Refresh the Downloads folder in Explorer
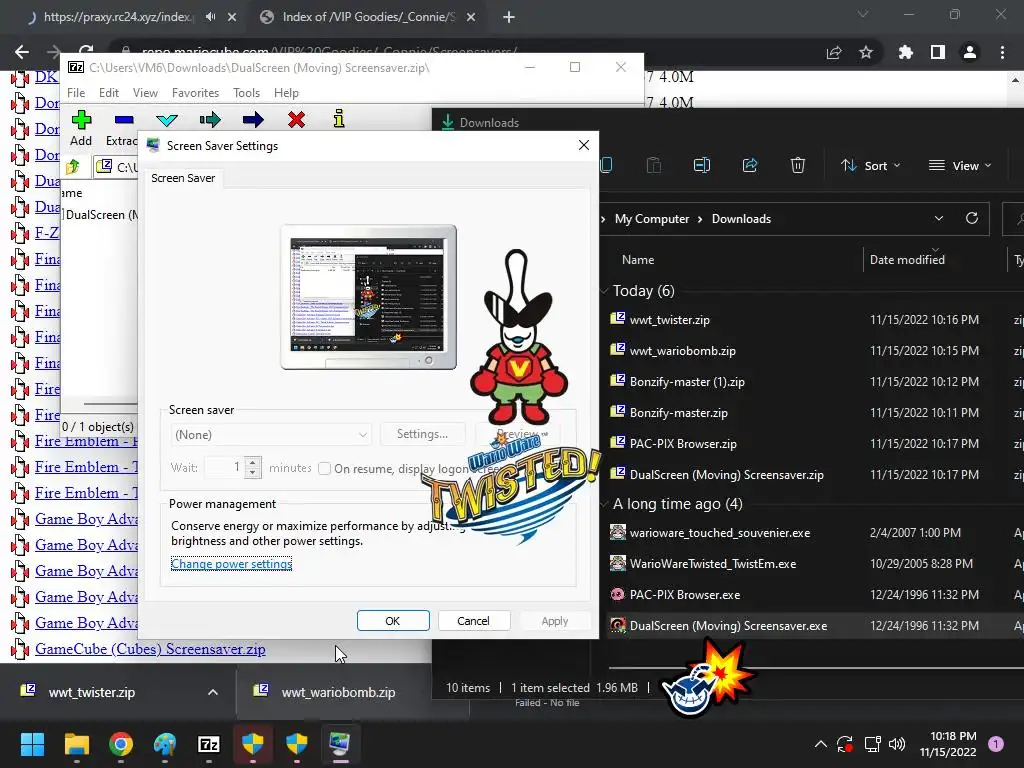Screen dimensions: 1024x768 point(972,218)
